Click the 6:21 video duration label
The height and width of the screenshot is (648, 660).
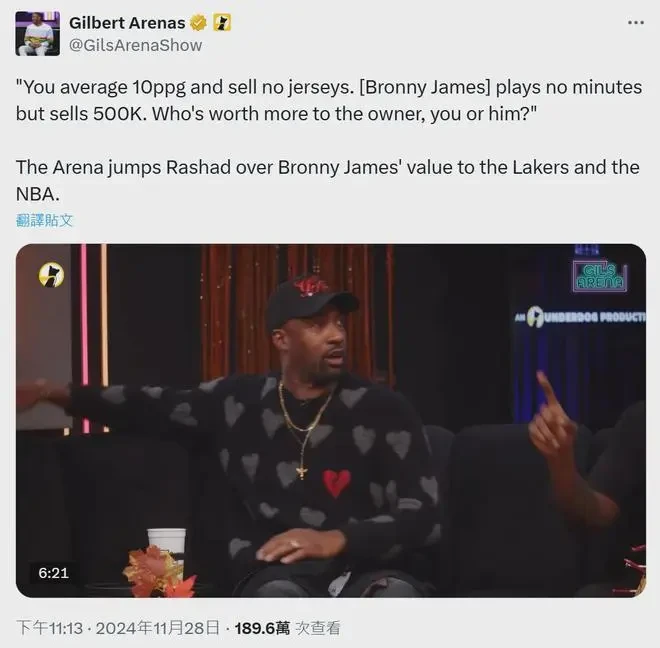pyautogui.click(x=53, y=573)
